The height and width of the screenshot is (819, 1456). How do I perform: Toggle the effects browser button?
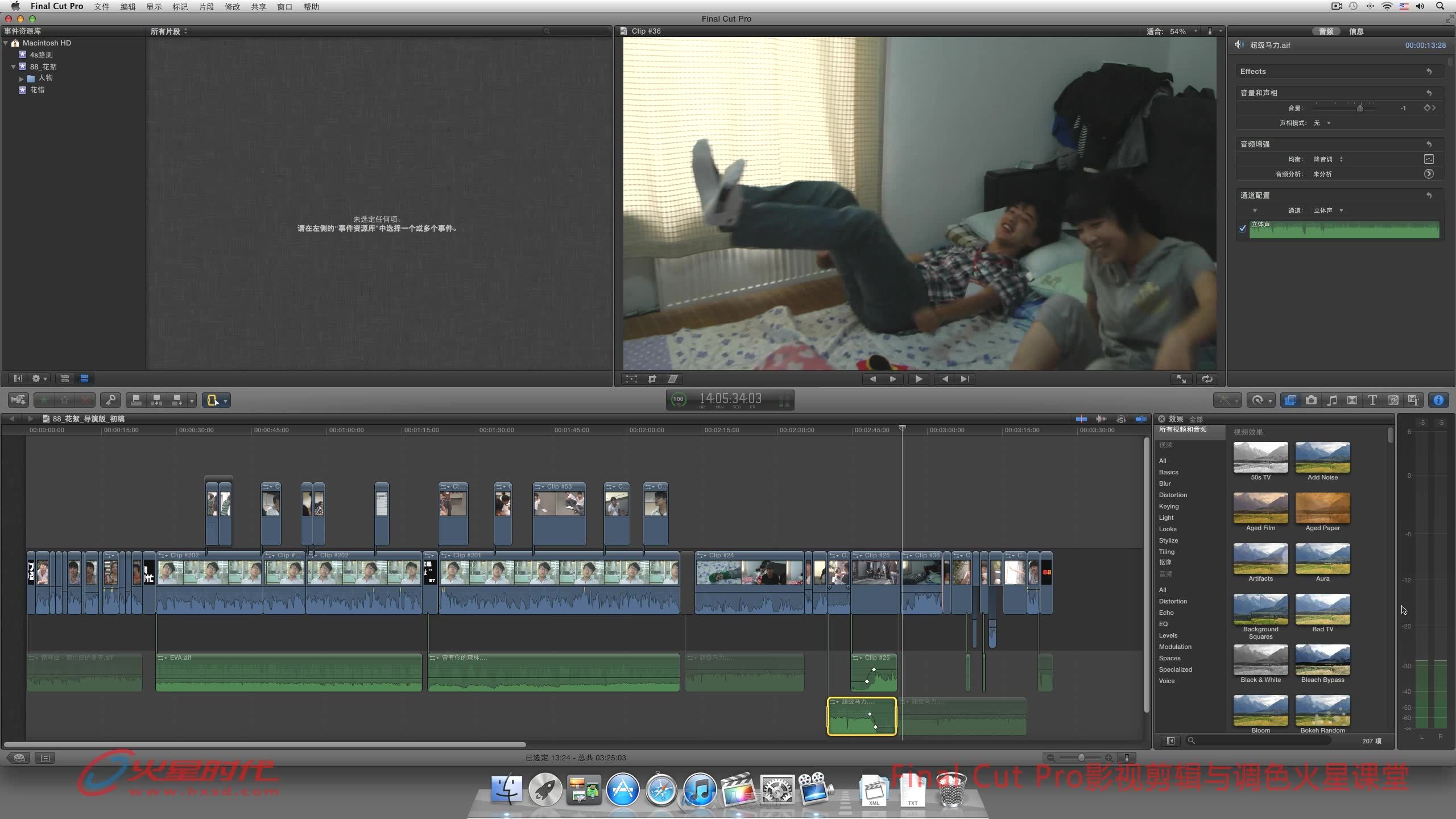(x=1290, y=400)
